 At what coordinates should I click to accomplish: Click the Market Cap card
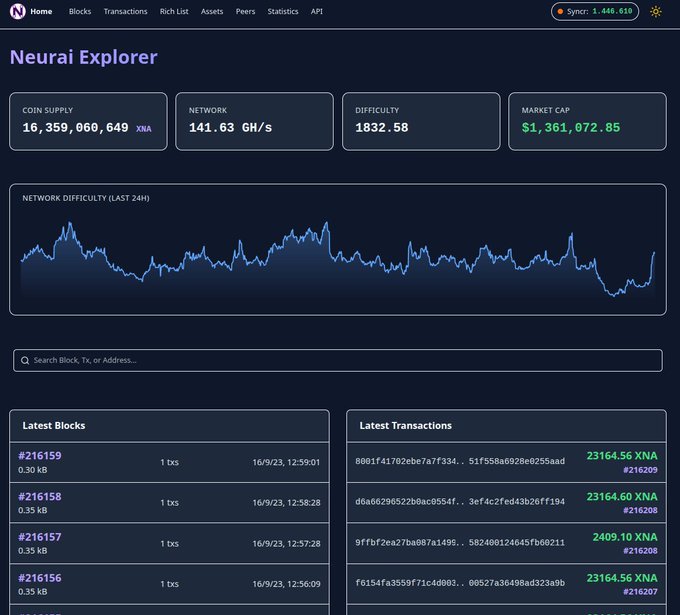(x=587, y=121)
